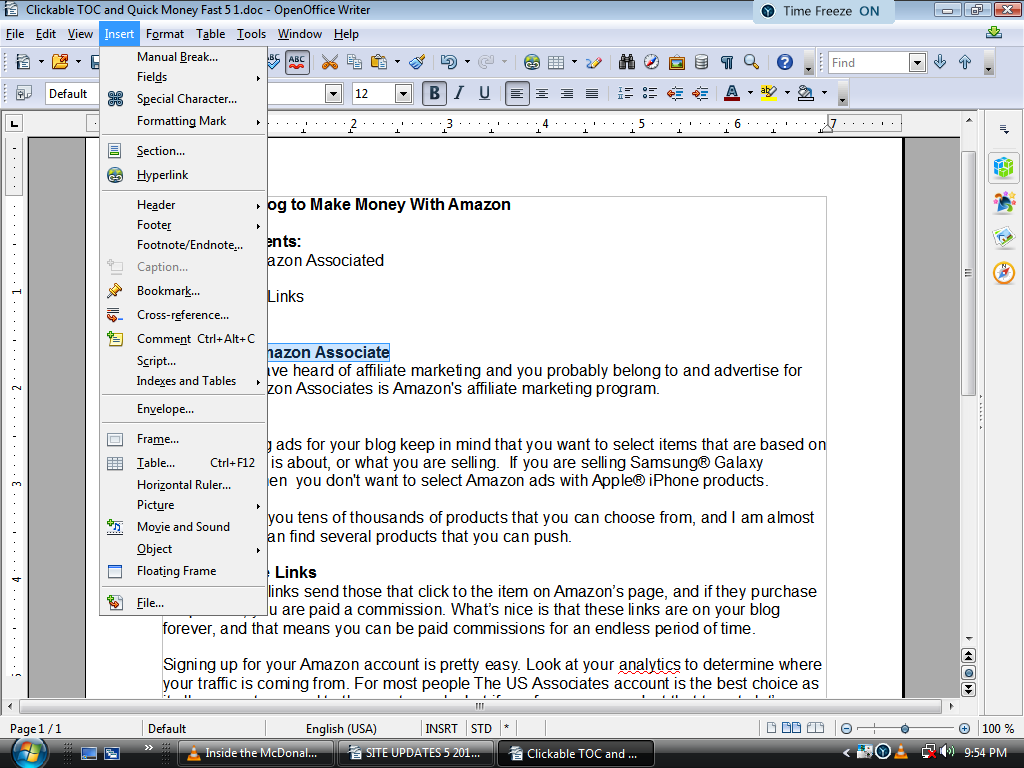Viewport: 1024px width, 768px height.
Task: Choose Floating Frame menu entry
Action: [184, 571]
